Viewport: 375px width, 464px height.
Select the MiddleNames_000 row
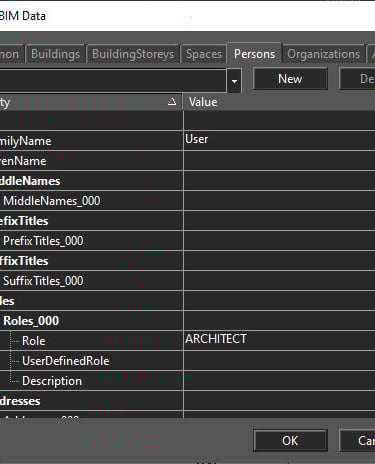click(91, 201)
